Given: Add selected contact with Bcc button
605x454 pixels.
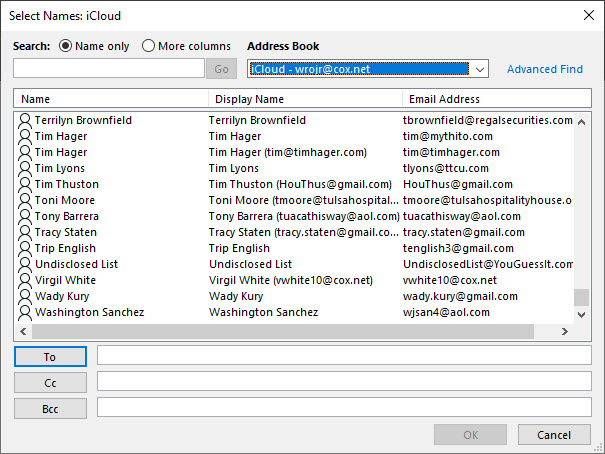Looking at the screenshot, I should [x=50, y=408].
